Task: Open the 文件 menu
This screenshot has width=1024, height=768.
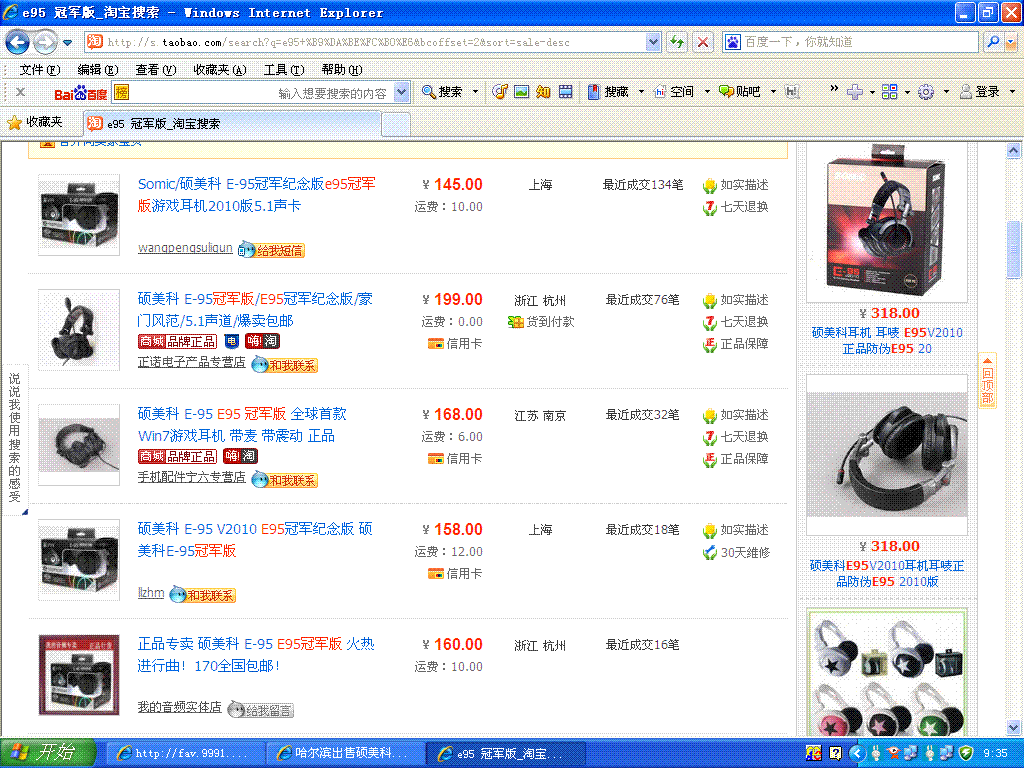Action: coord(40,70)
